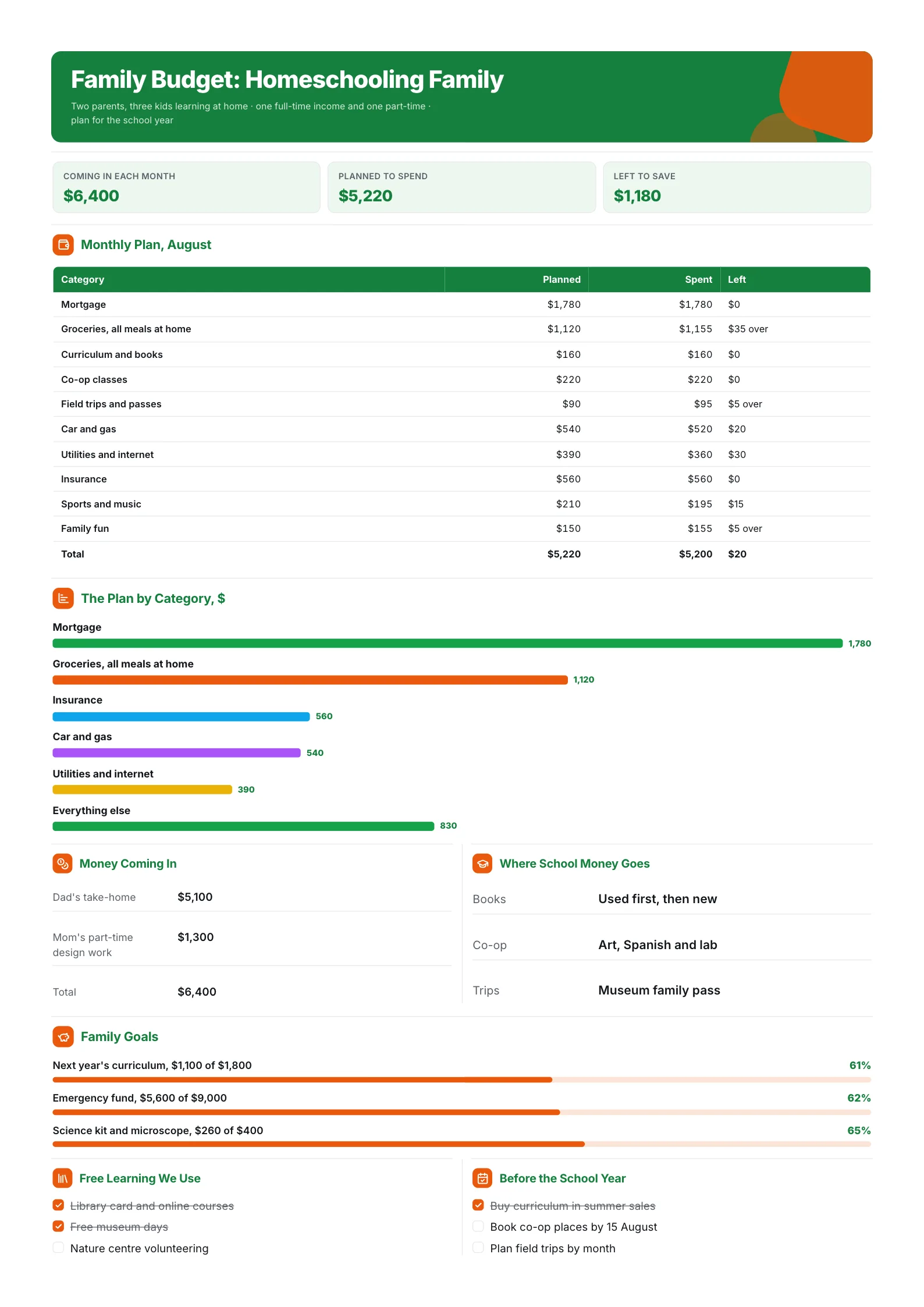Screen dimensions: 924x1307
Task: Click Dad's take-home amount $5,100
Action: click(195, 897)
